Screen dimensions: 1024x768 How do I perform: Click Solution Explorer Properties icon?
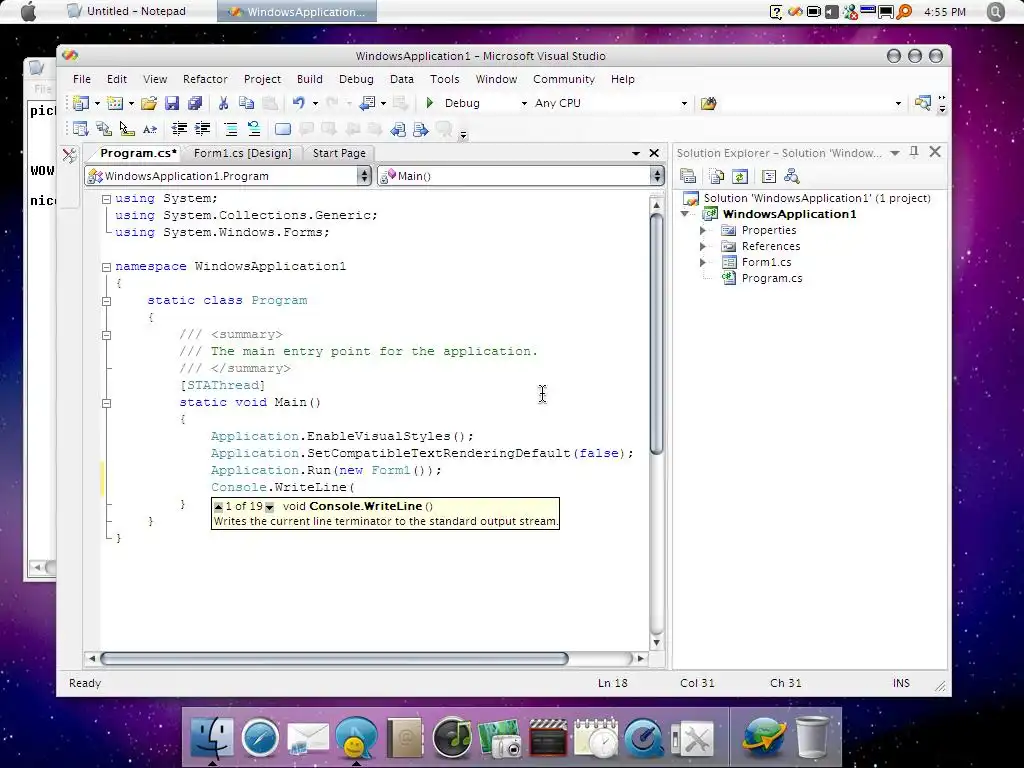(x=688, y=176)
